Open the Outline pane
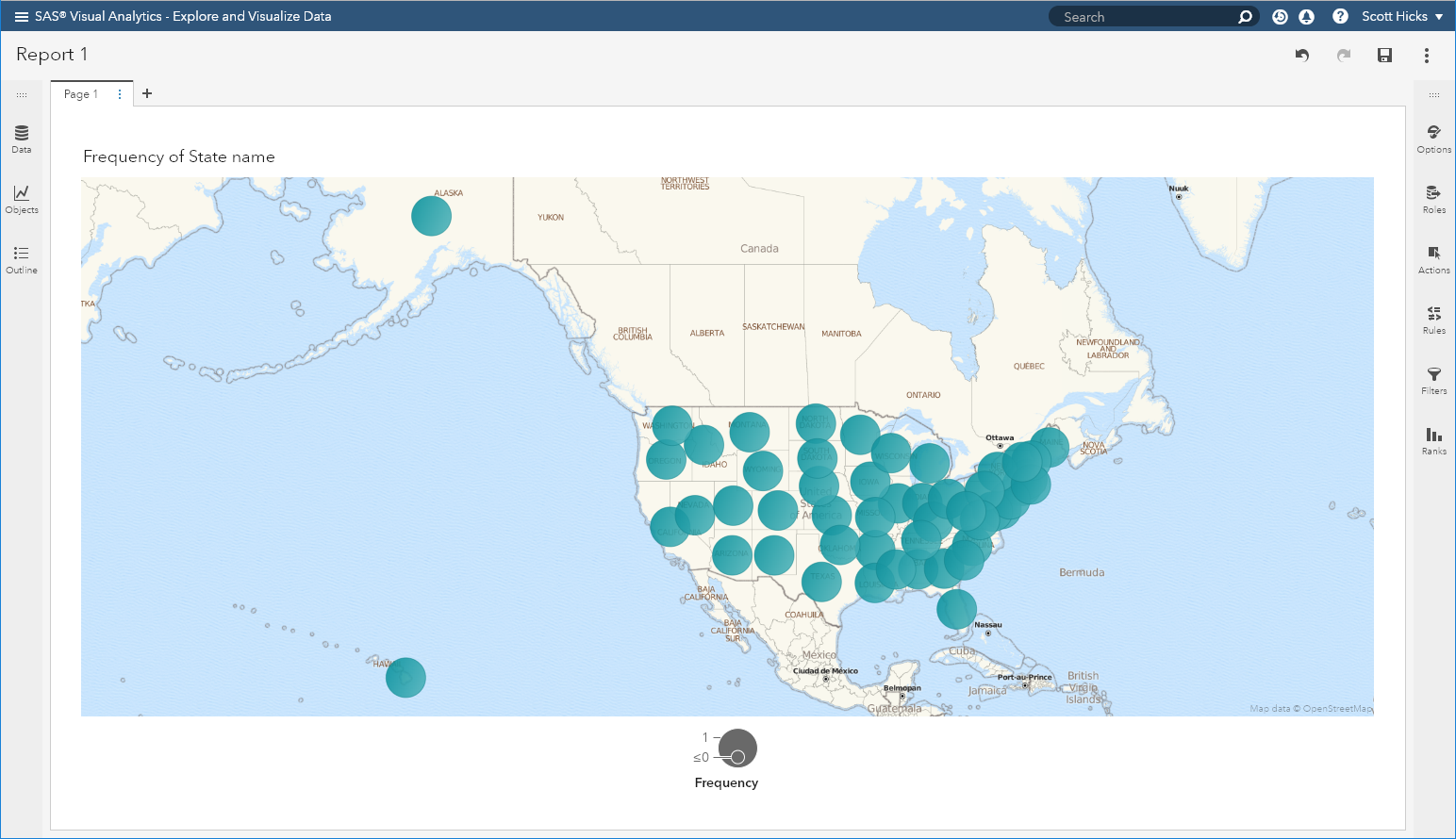This screenshot has width=1456, height=839. (22, 258)
